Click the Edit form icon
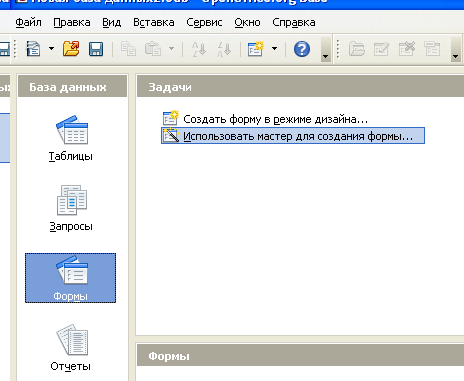The width and height of the screenshot is (464, 381). (x=381, y=49)
